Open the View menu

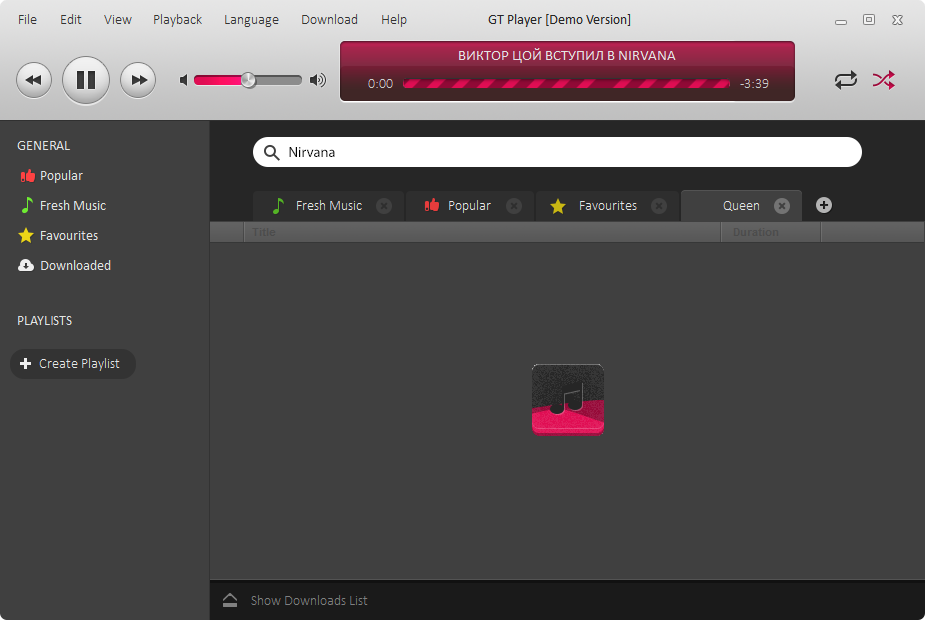pyautogui.click(x=117, y=19)
